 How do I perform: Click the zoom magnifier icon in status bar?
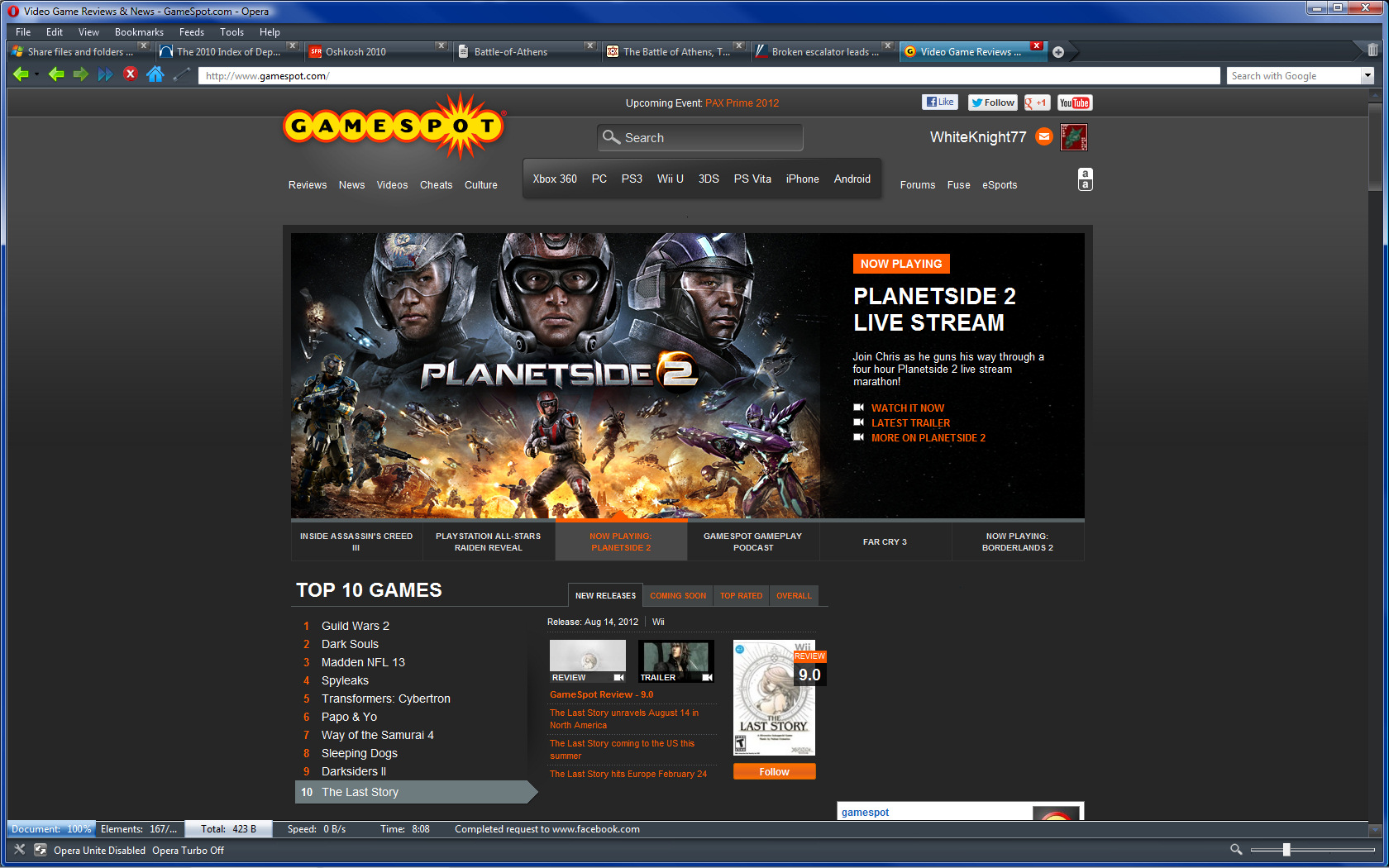click(x=1236, y=849)
